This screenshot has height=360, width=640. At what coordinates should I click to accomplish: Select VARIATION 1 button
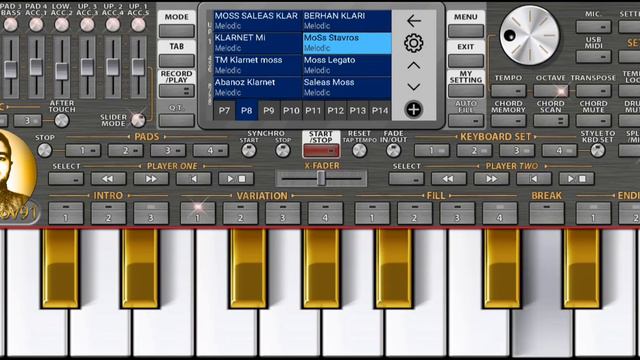tap(198, 213)
